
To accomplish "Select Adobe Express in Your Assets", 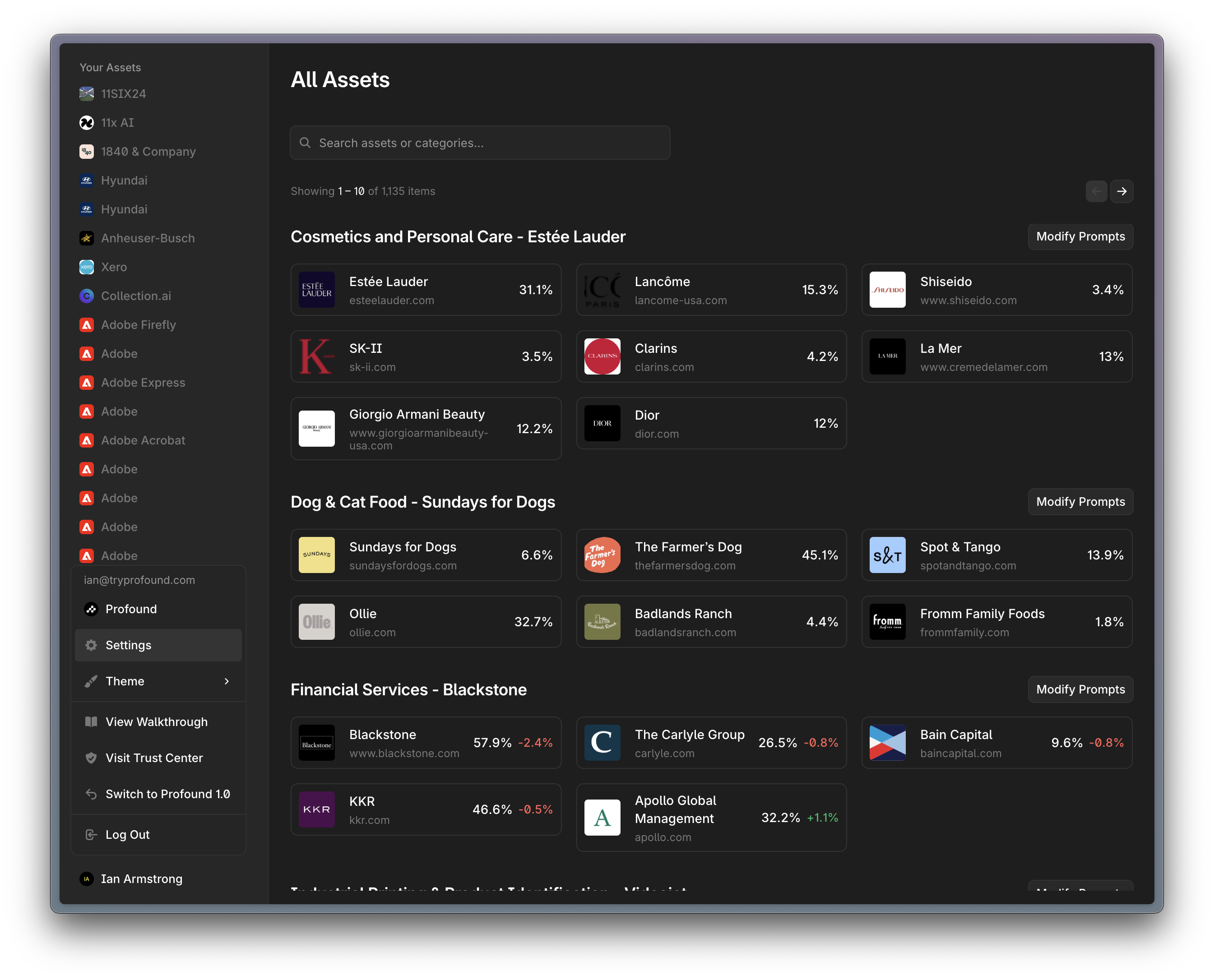I will point(143,382).
